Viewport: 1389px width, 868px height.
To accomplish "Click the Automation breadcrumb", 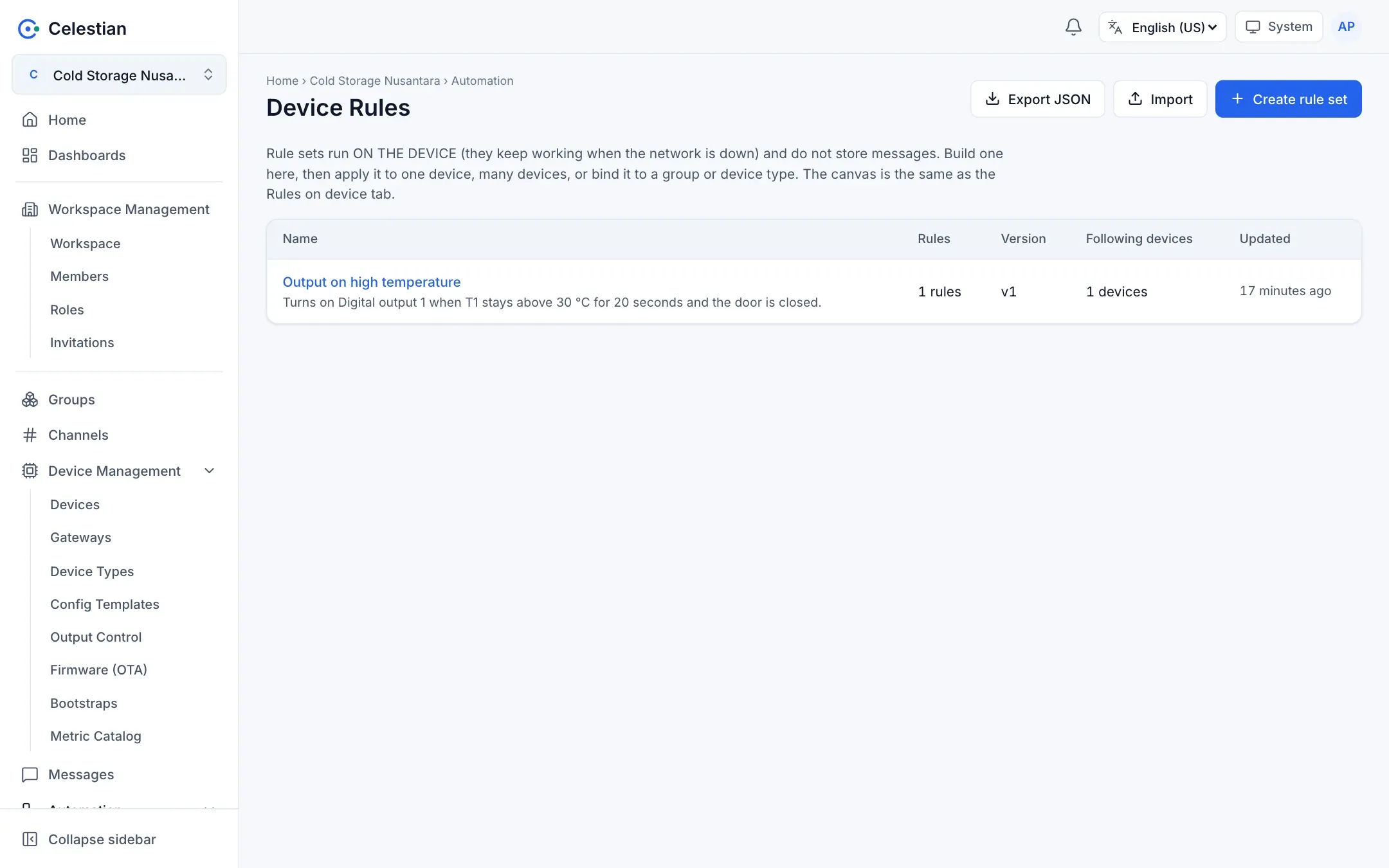I will [x=482, y=81].
